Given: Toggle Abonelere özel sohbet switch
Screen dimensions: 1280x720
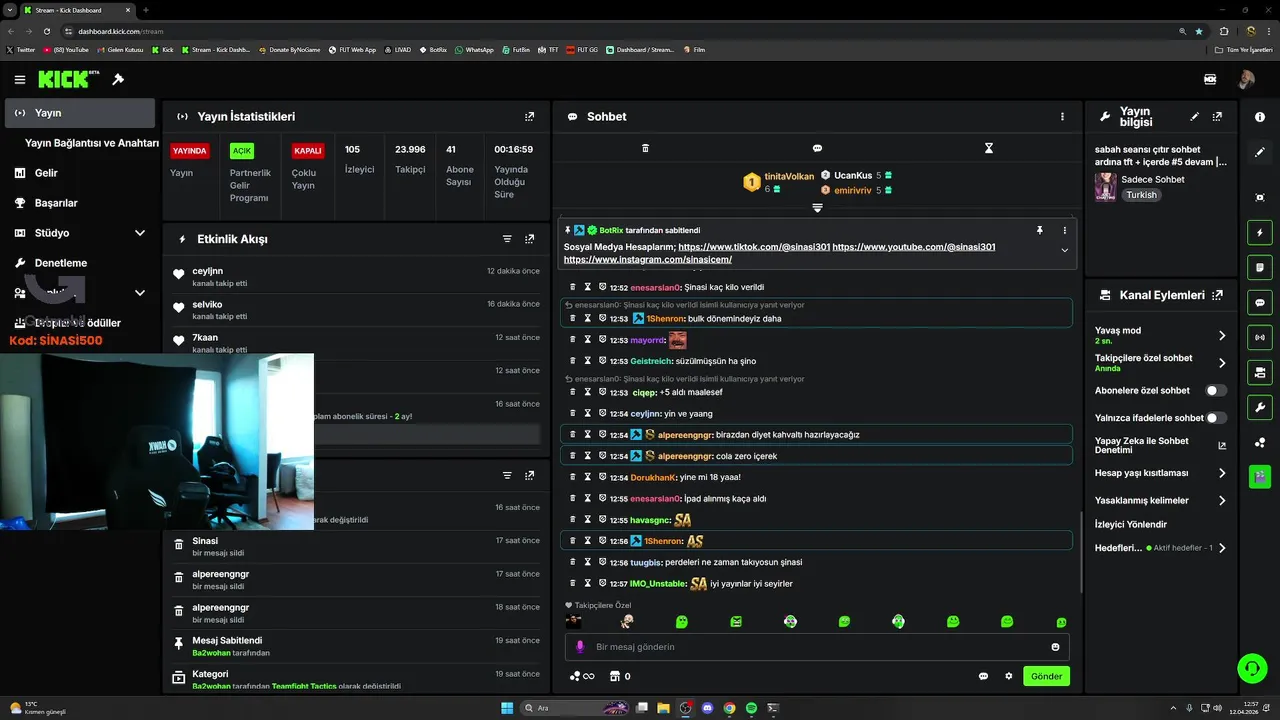Looking at the screenshot, I should pyautogui.click(x=1216, y=391).
